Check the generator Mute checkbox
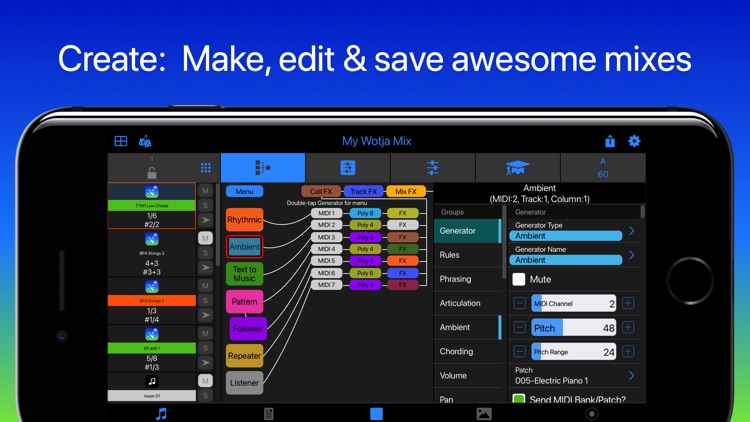750x422 pixels. [518, 279]
